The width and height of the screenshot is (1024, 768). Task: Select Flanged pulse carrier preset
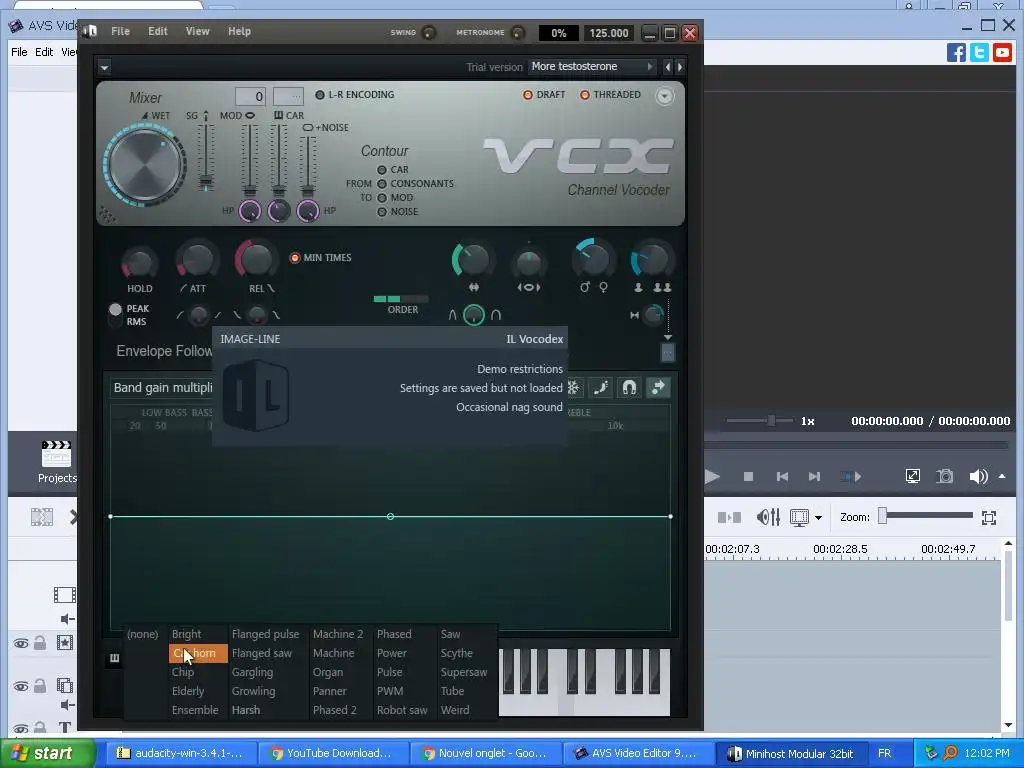(265, 634)
